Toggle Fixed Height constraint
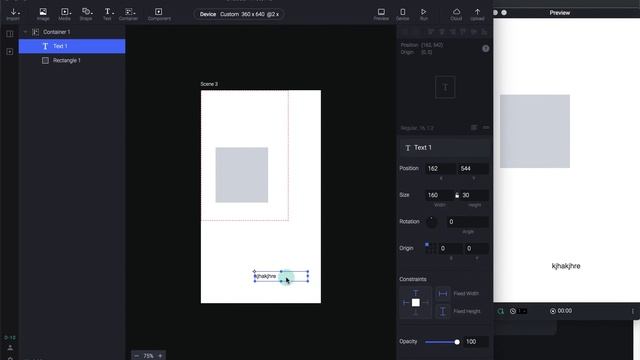Screen dimensions: 640x360 pyautogui.click(x=442, y=311)
